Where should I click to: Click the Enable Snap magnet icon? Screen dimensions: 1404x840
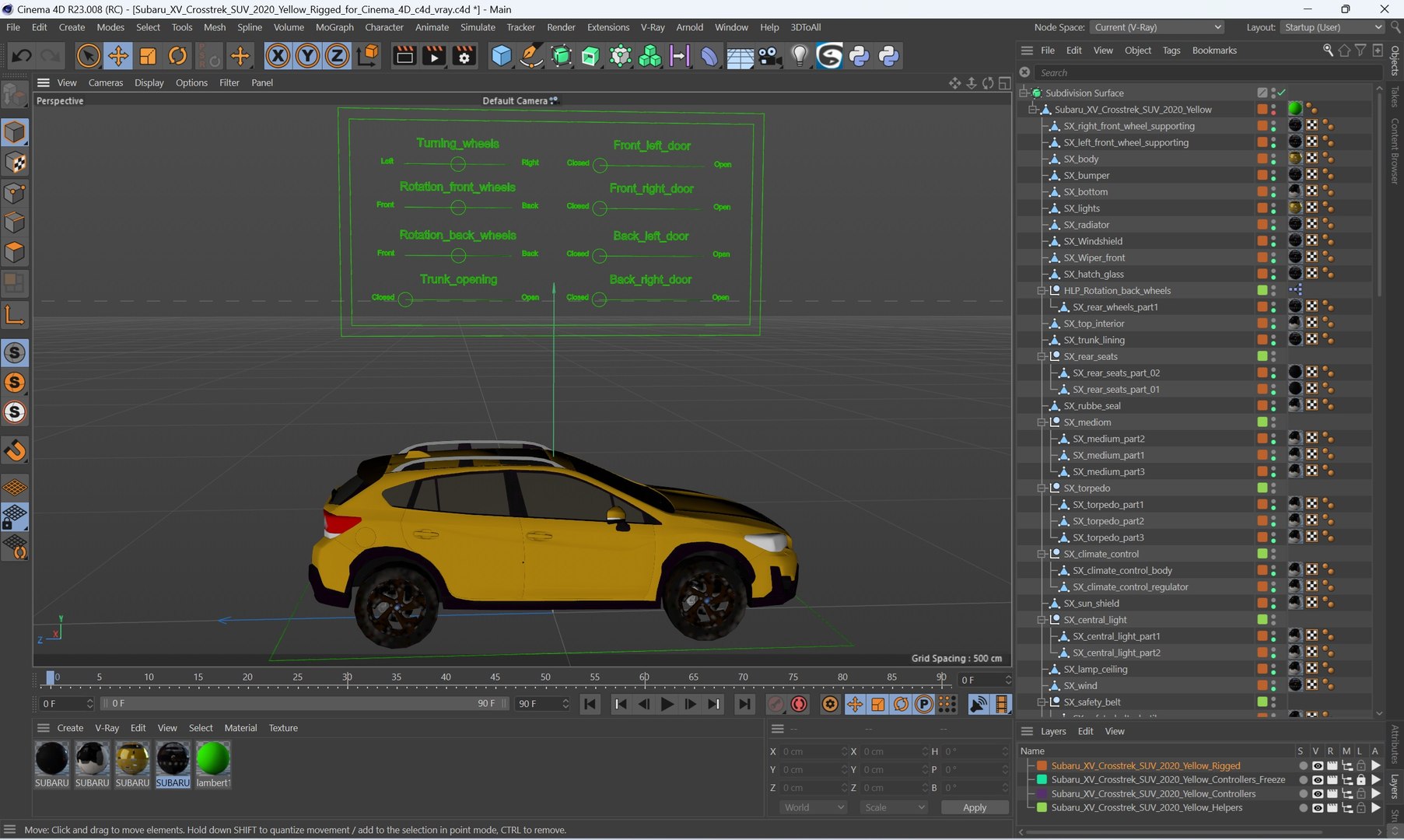(15, 450)
